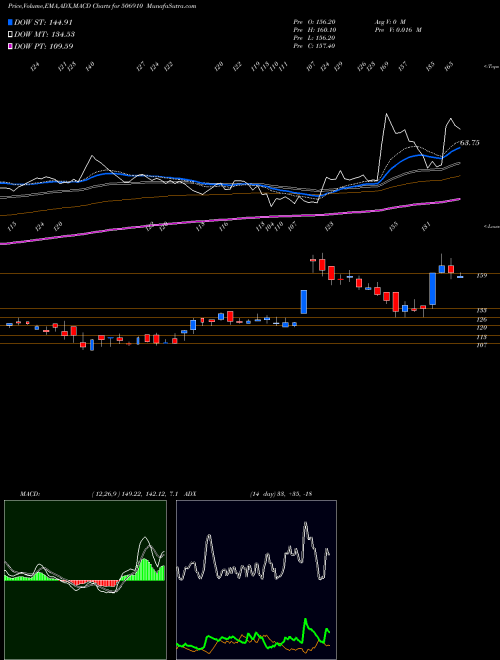
Task: Click the 'ADX' panel heading
Action: coord(190,494)
